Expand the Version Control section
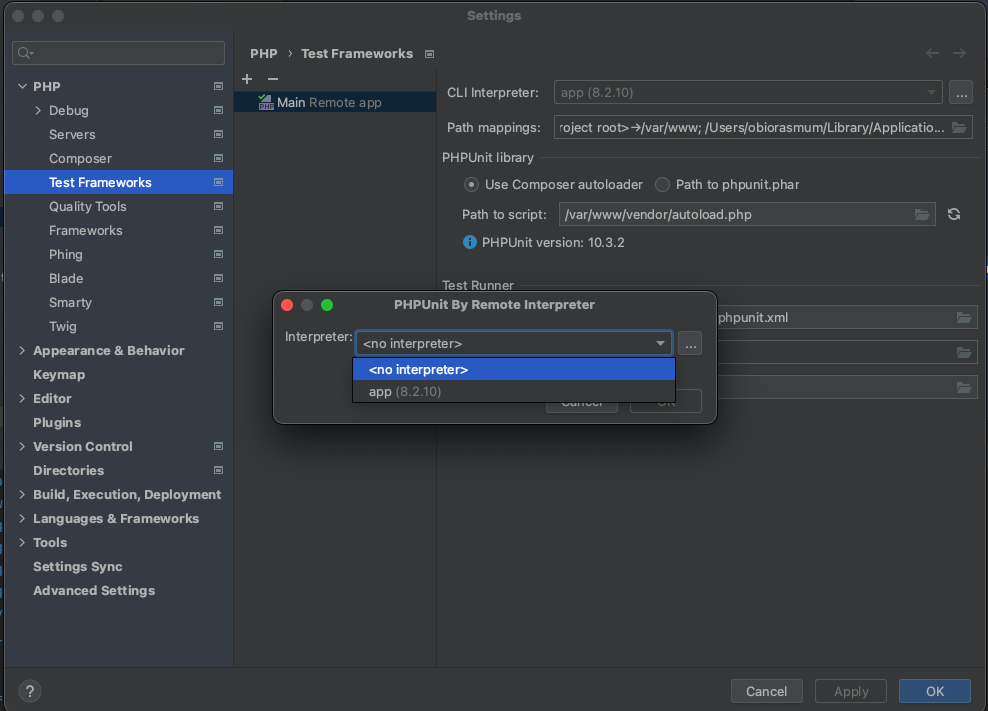Image resolution: width=988 pixels, height=711 pixels. [22, 446]
